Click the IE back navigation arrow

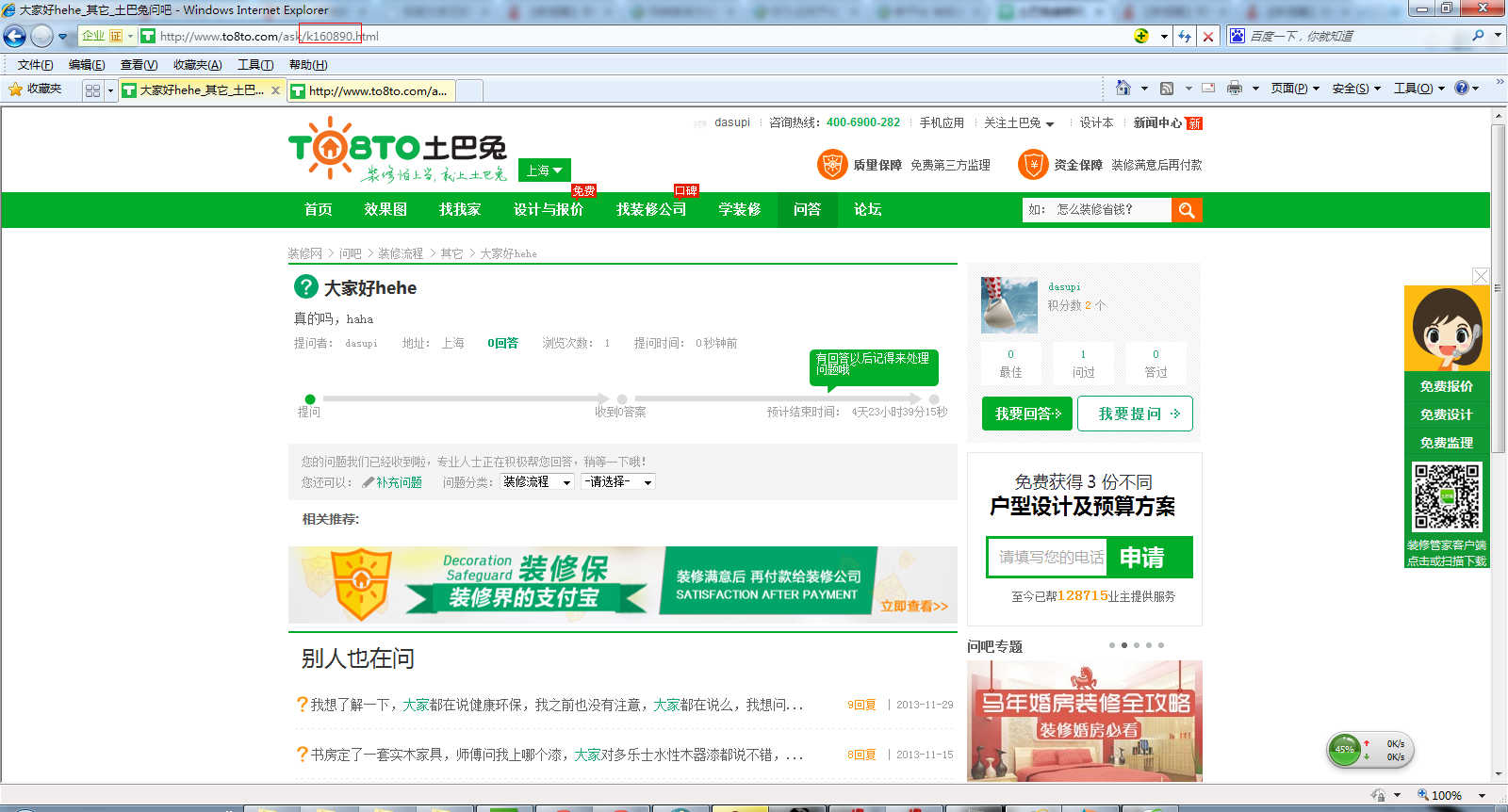[x=15, y=37]
